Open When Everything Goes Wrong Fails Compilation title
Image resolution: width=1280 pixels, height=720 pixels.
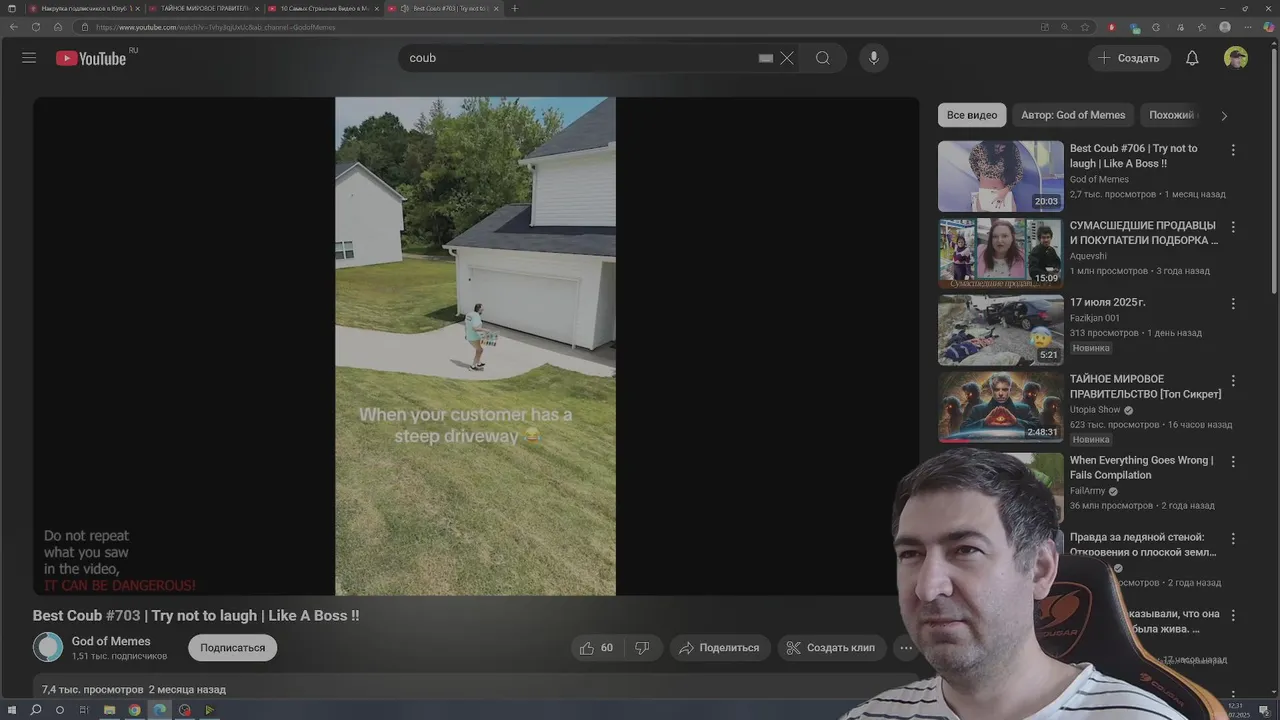tap(1141, 468)
